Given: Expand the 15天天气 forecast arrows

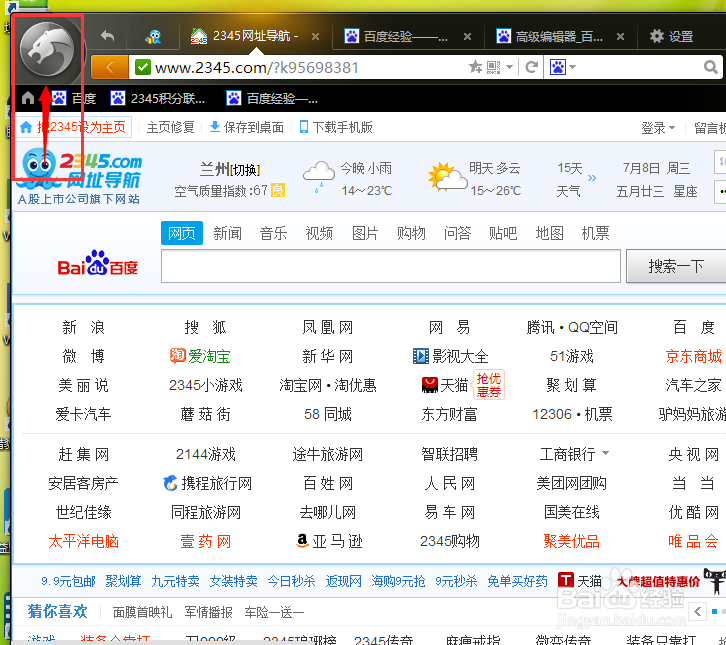Looking at the screenshot, I should (592, 178).
